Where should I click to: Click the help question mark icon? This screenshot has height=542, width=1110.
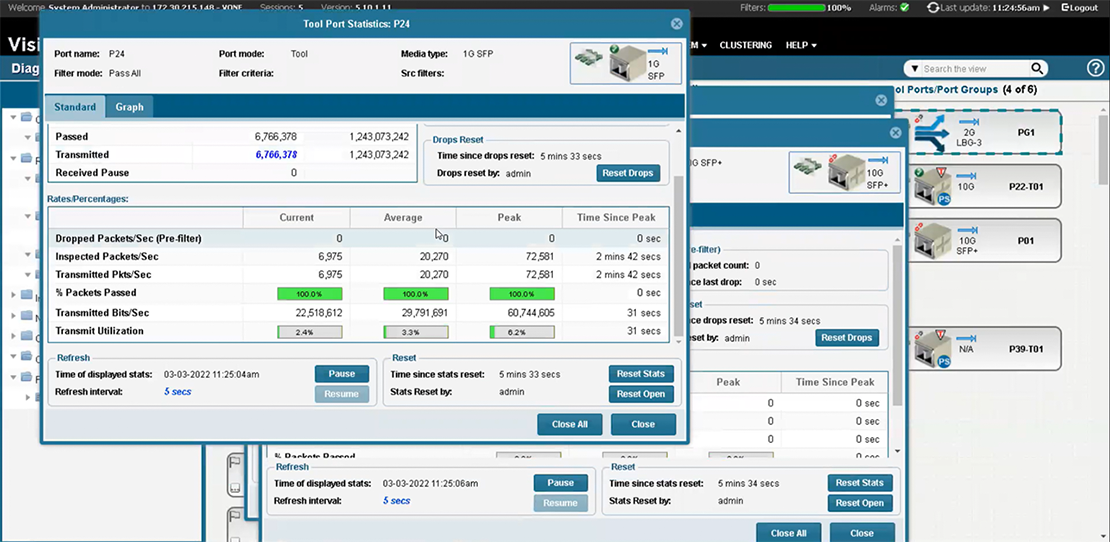click(1095, 68)
